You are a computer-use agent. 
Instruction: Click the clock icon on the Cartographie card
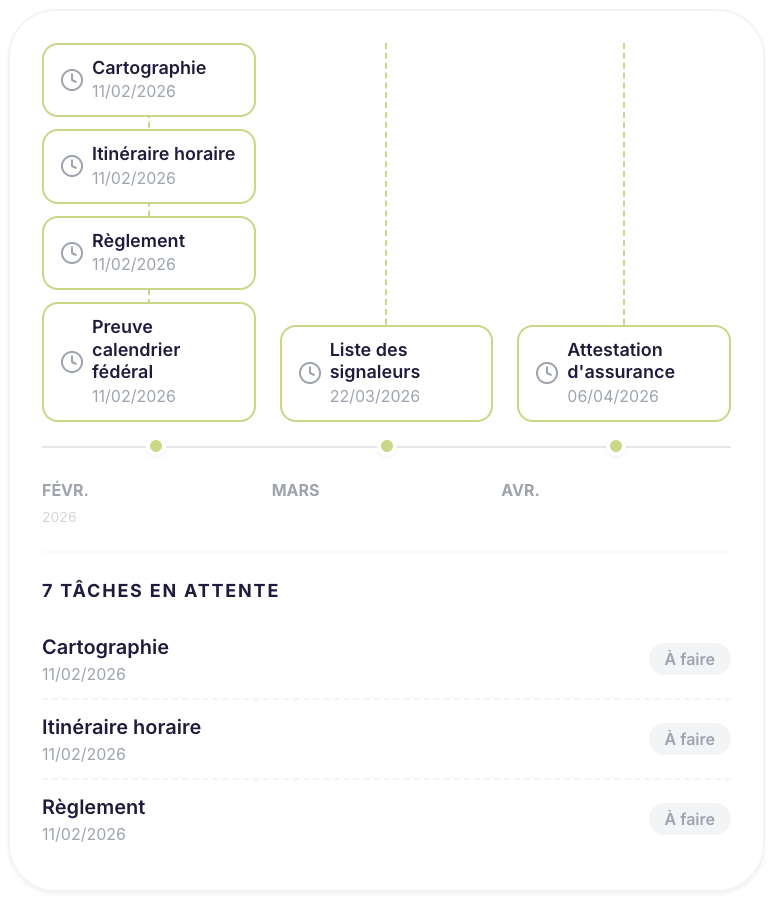(x=70, y=80)
